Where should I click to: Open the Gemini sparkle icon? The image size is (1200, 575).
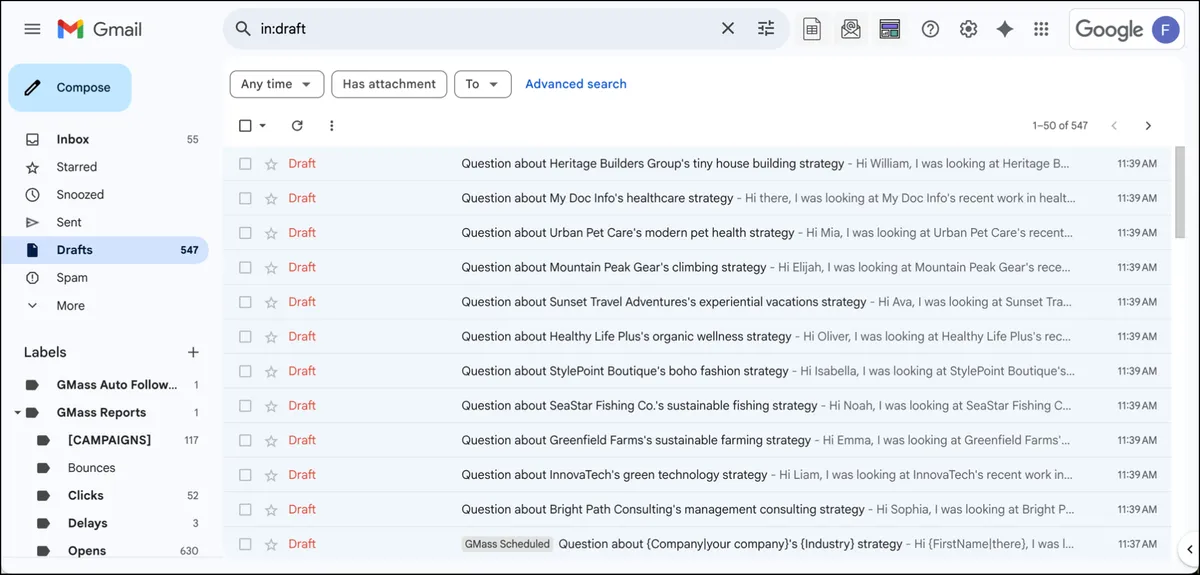[x=1005, y=29]
